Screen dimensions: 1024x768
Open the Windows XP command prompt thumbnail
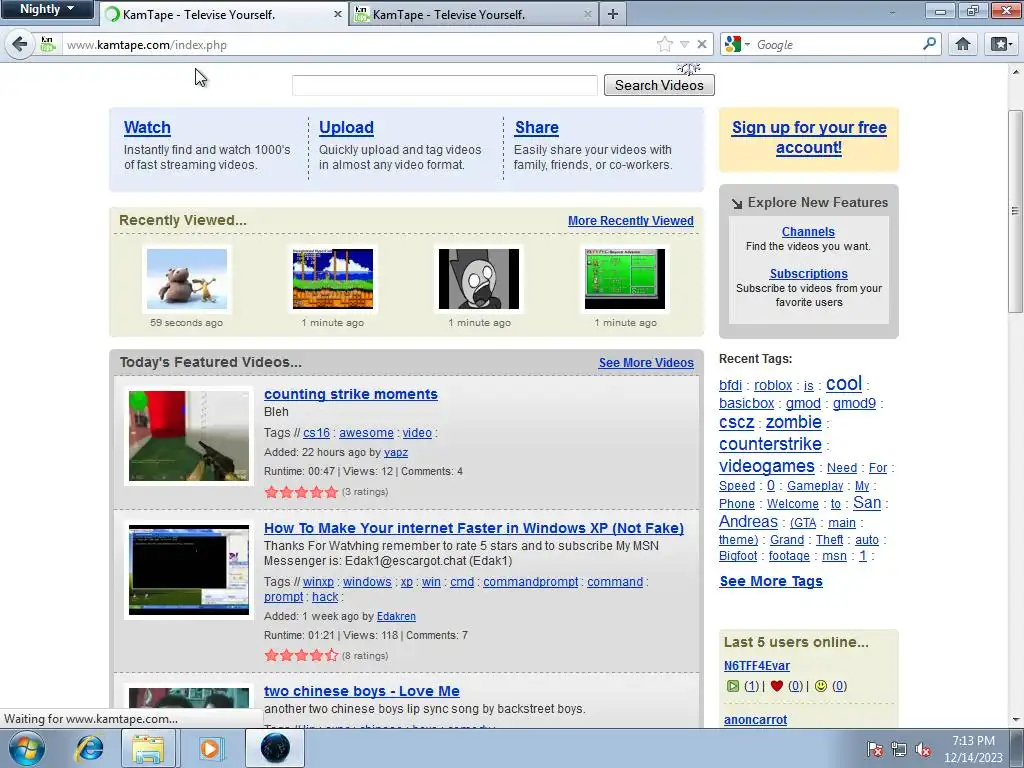pos(189,569)
